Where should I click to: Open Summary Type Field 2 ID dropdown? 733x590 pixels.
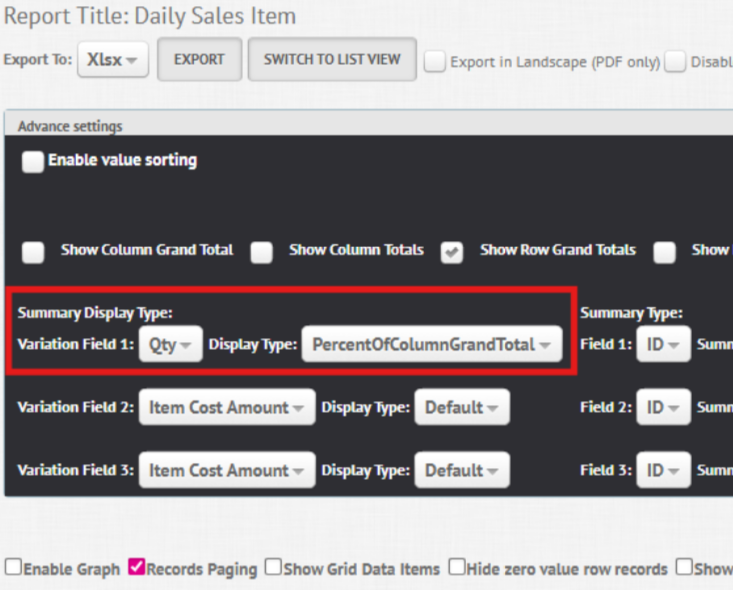point(663,407)
